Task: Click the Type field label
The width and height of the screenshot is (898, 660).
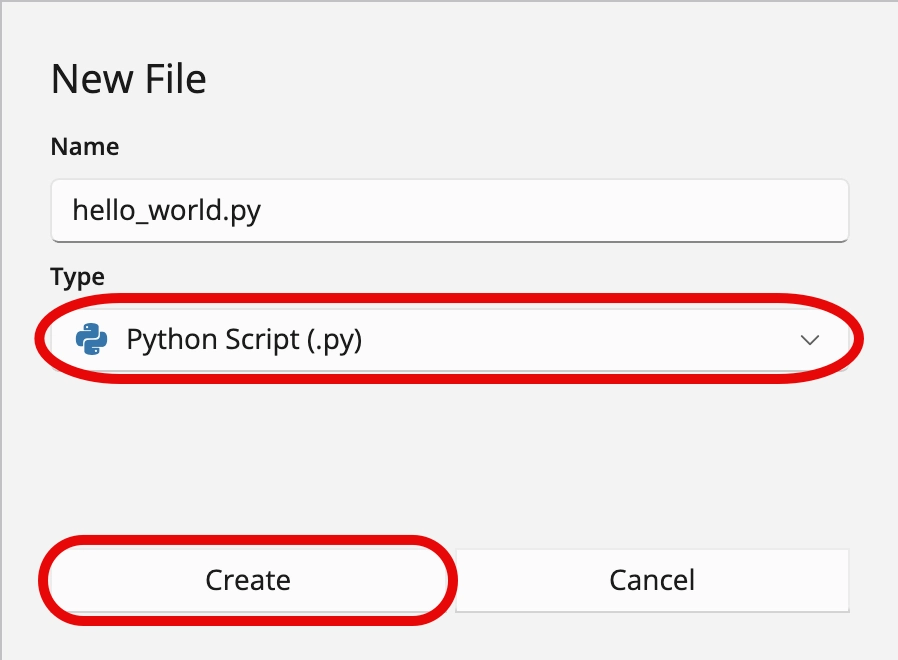Action: 77,277
